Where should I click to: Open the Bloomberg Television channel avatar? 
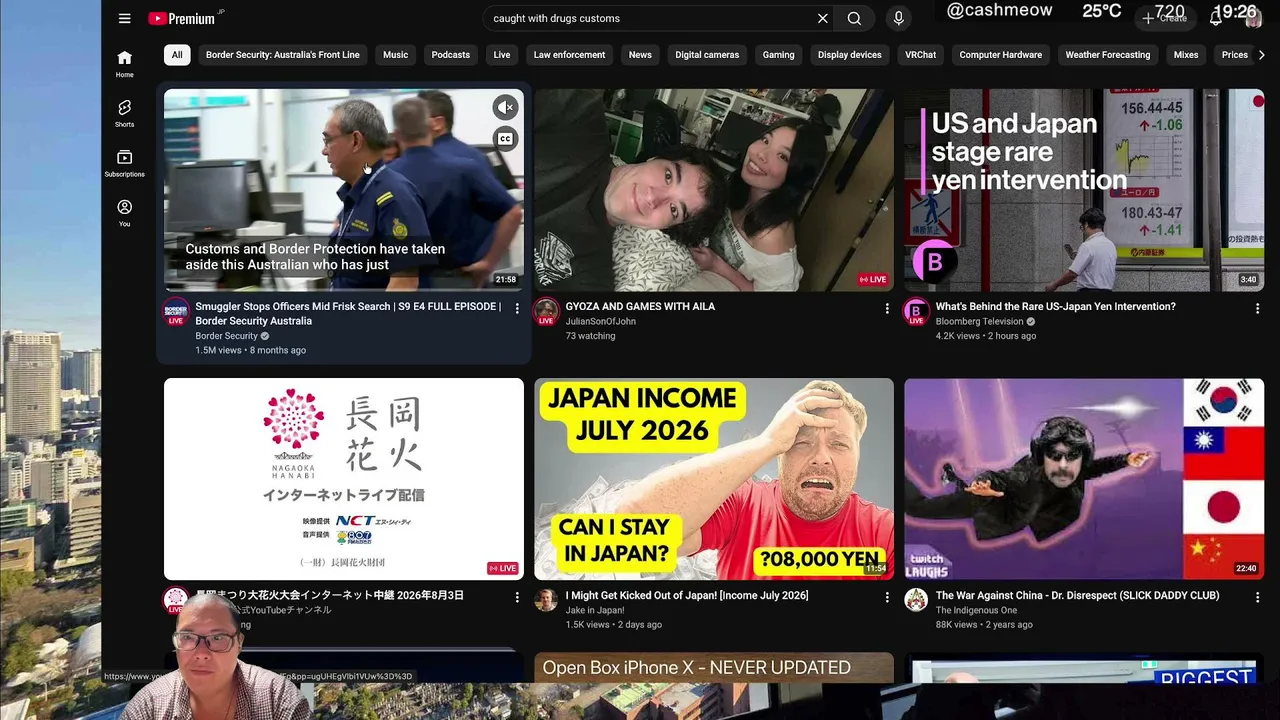[x=916, y=312]
